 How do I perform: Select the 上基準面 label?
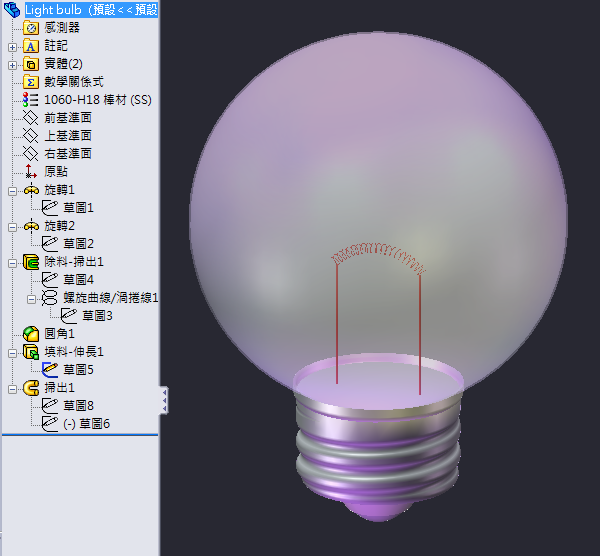coord(68,135)
